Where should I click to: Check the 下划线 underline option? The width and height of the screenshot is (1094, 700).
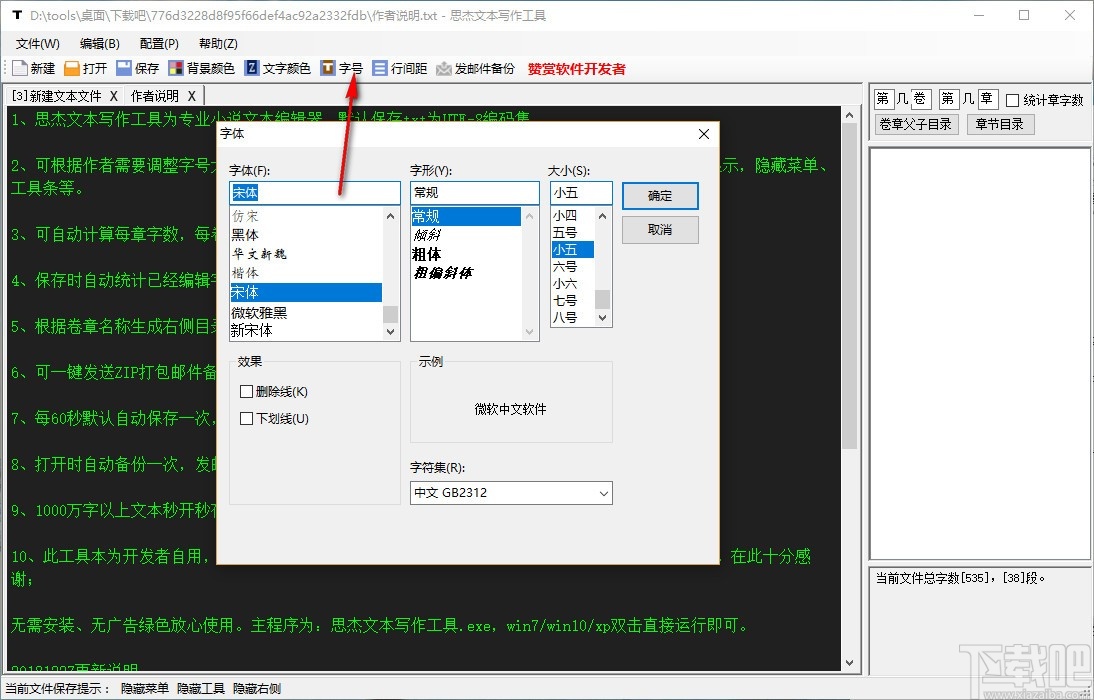[245, 418]
